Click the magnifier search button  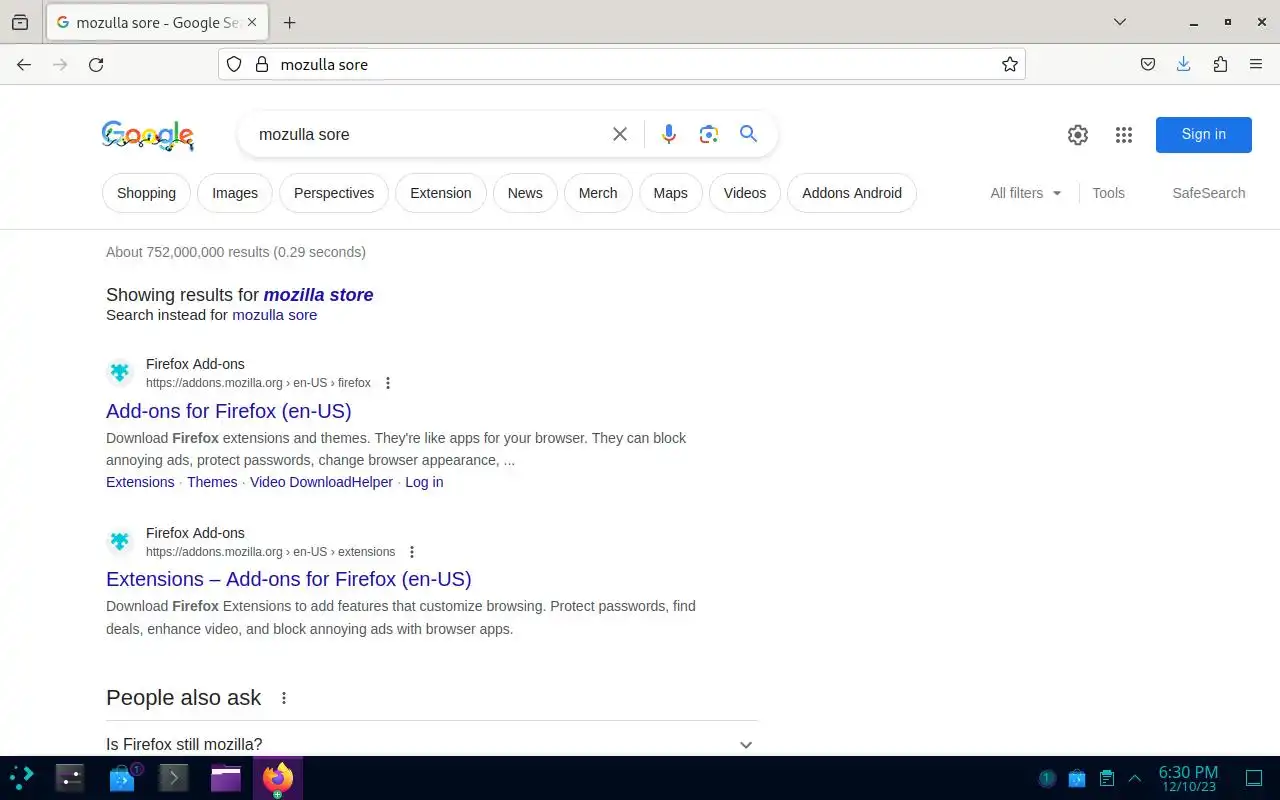click(x=748, y=134)
